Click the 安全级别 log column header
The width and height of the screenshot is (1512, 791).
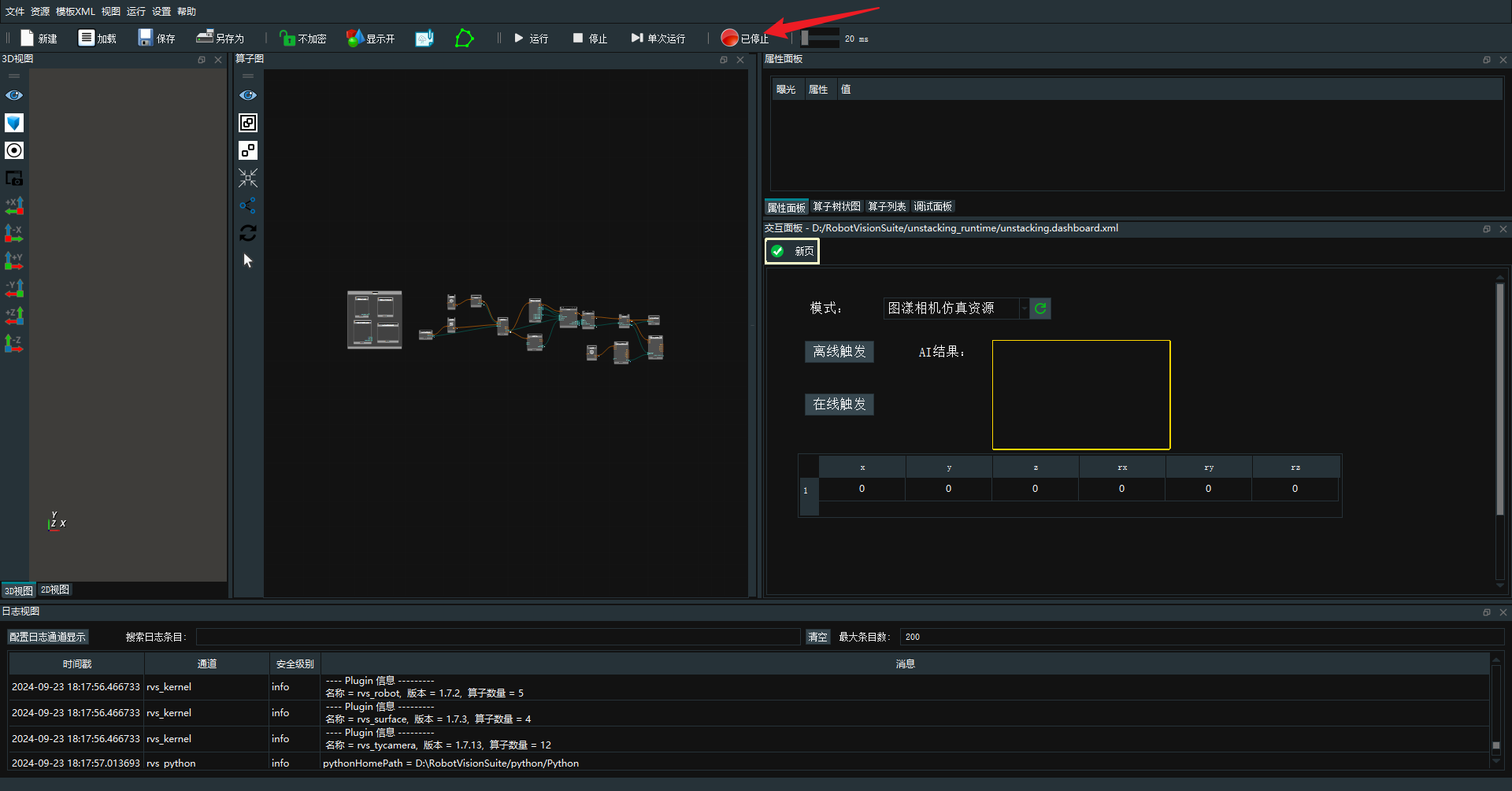click(295, 663)
